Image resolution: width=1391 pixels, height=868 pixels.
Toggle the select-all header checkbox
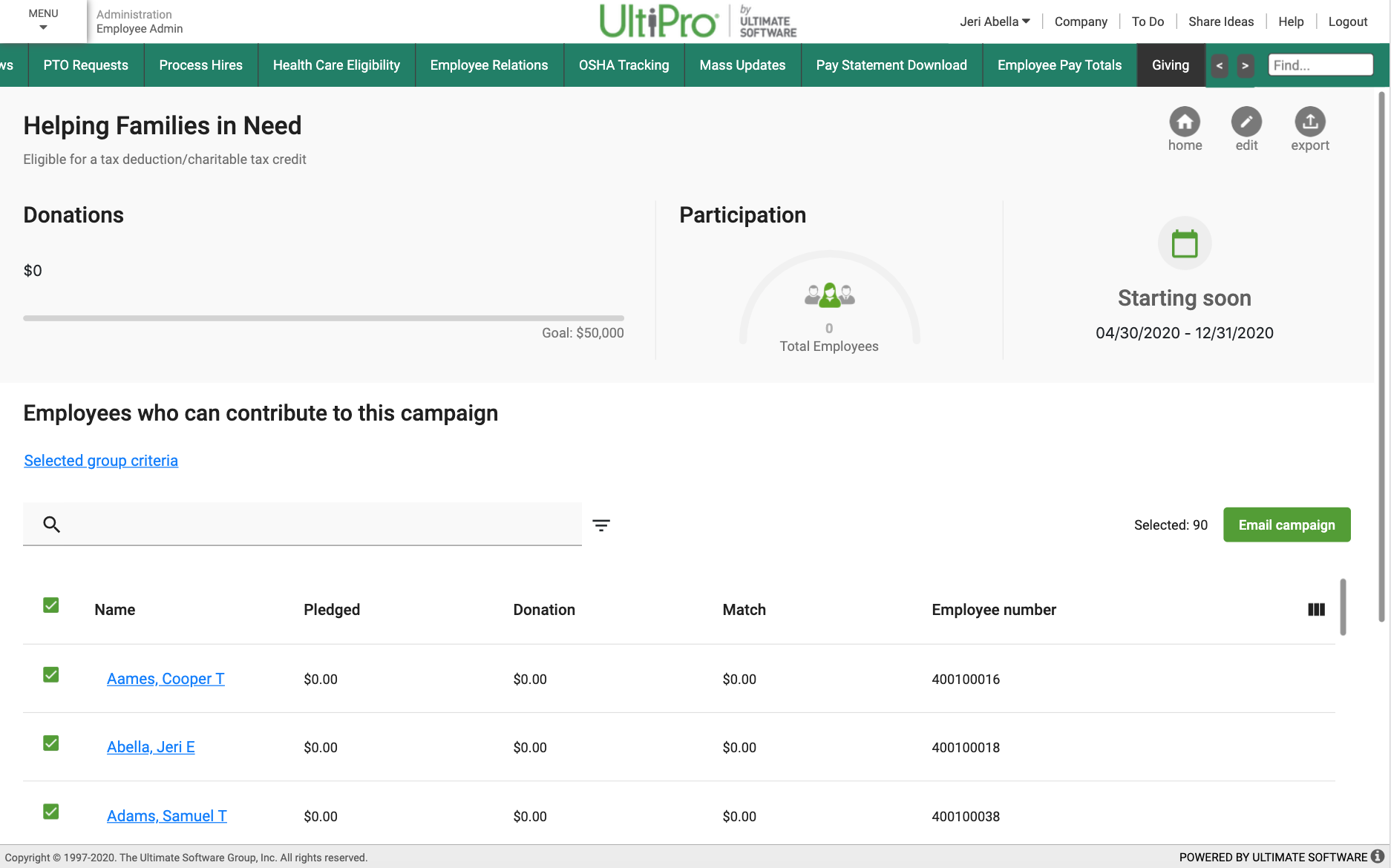tap(51, 605)
